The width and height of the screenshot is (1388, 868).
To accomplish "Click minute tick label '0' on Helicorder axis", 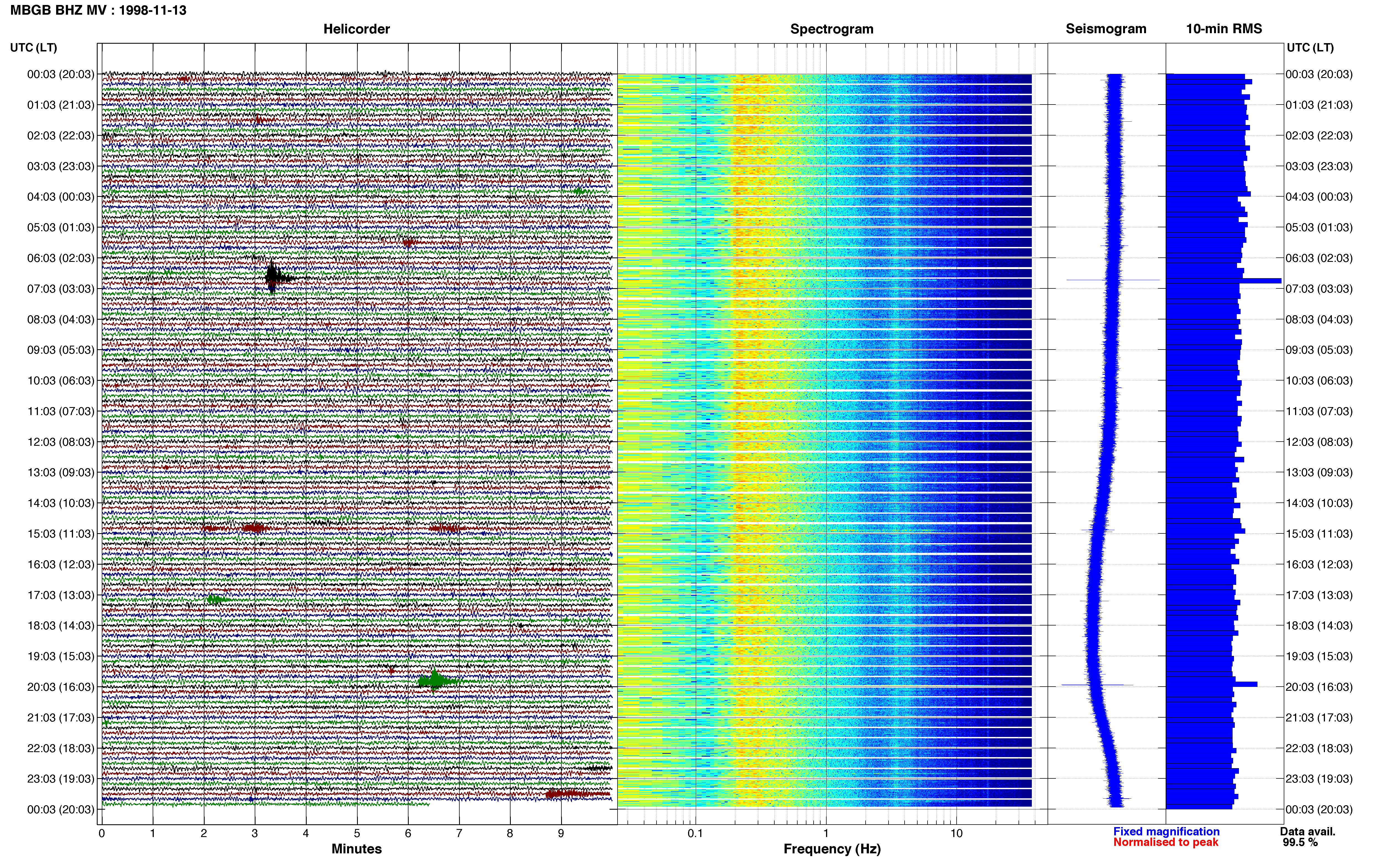I will tap(101, 833).
